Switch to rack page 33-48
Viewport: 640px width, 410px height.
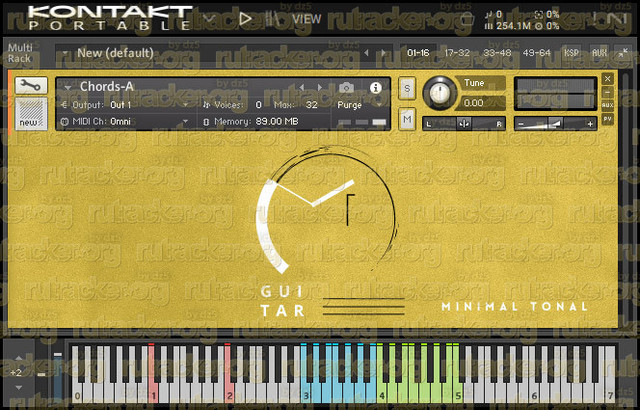[497, 53]
